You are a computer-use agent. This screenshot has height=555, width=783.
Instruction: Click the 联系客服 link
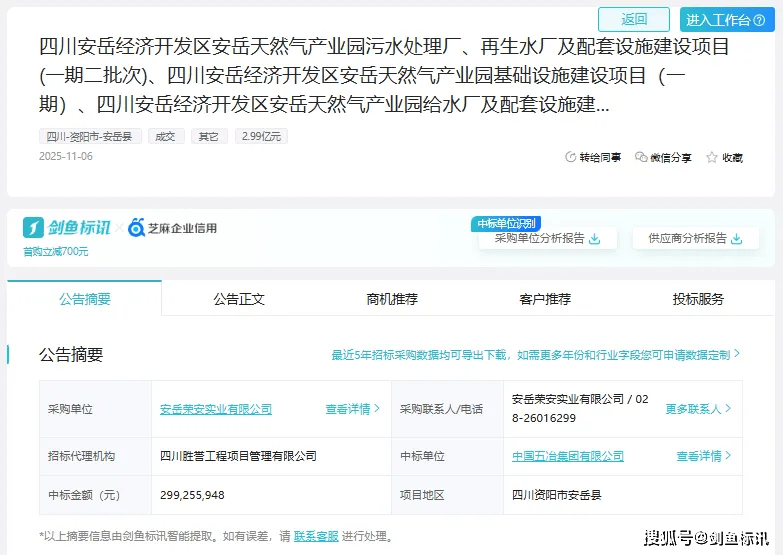click(x=315, y=536)
